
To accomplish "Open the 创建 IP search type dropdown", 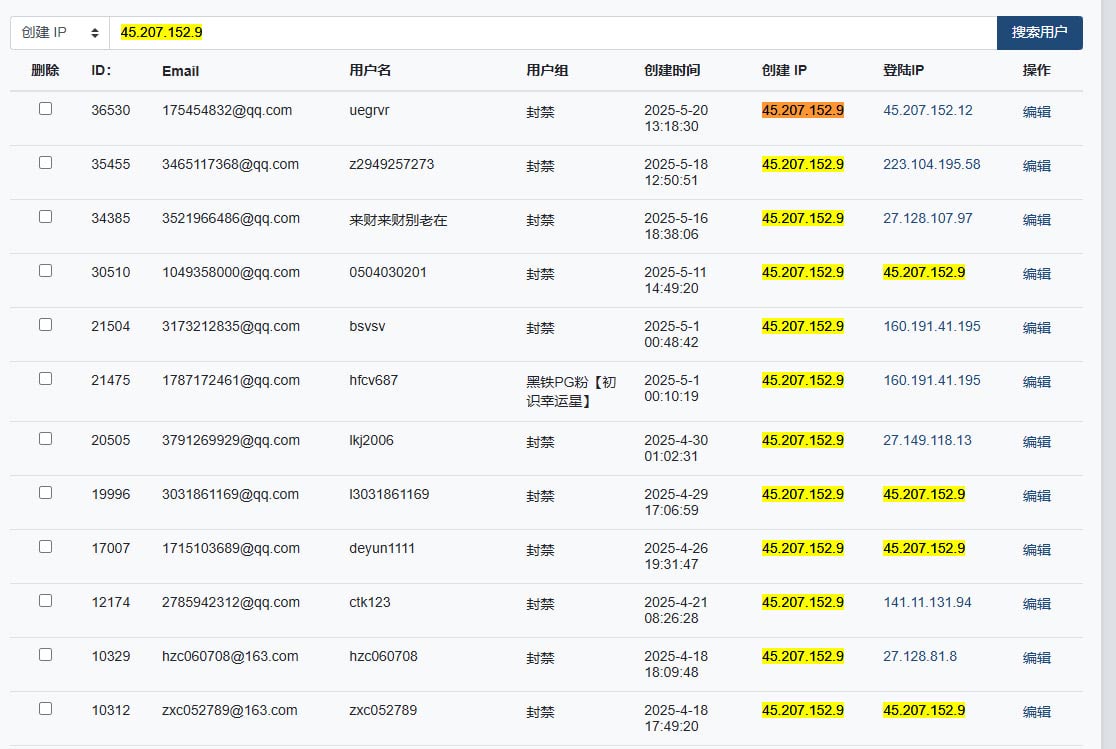I will coord(60,33).
